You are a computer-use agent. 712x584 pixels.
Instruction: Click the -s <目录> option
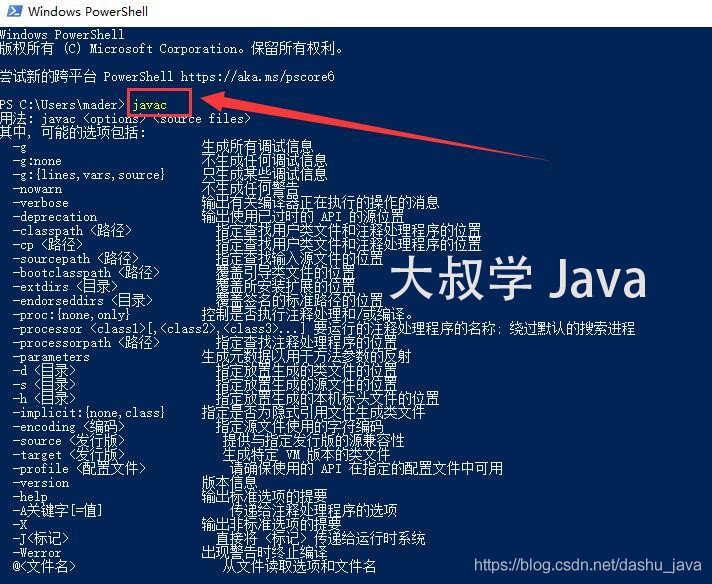pos(44,385)
